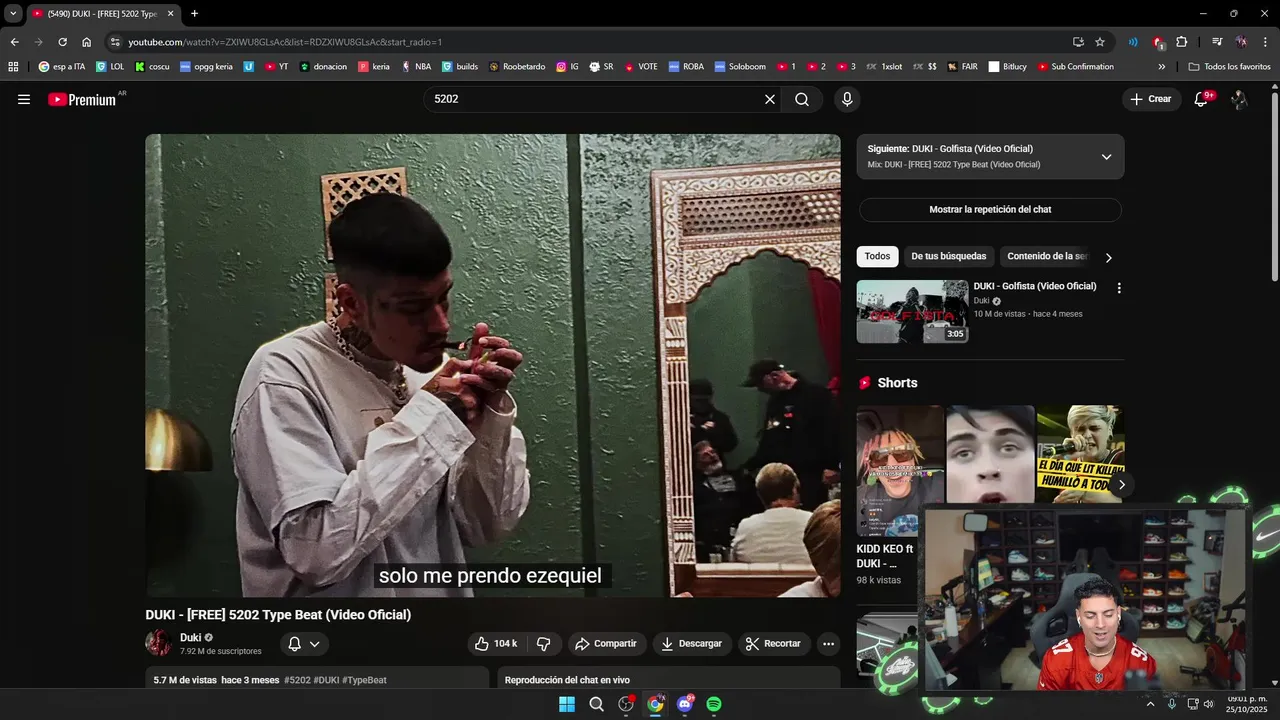Clip the video with Recortar

click(x=774, y=643)
